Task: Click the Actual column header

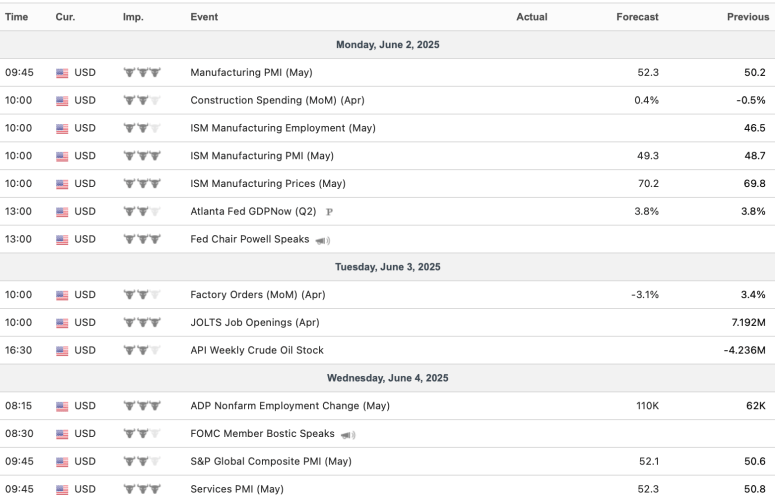Action: [x=532, y=17]
